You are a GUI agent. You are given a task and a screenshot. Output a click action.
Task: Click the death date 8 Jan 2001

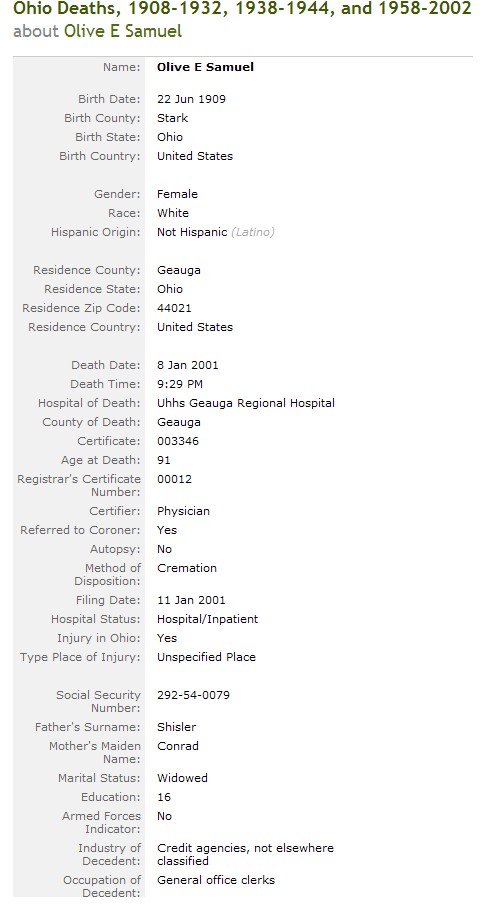(188, 365)
